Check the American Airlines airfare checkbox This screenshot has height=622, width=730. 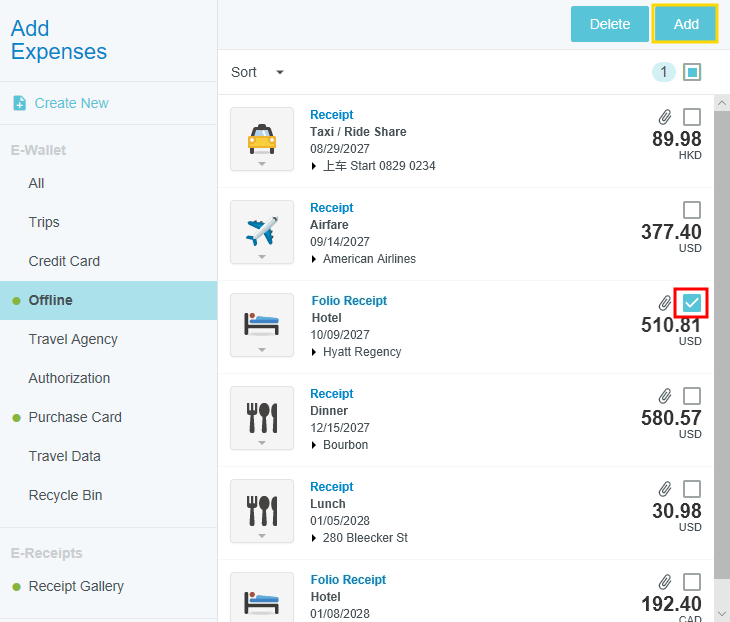[x=691, y=210]
